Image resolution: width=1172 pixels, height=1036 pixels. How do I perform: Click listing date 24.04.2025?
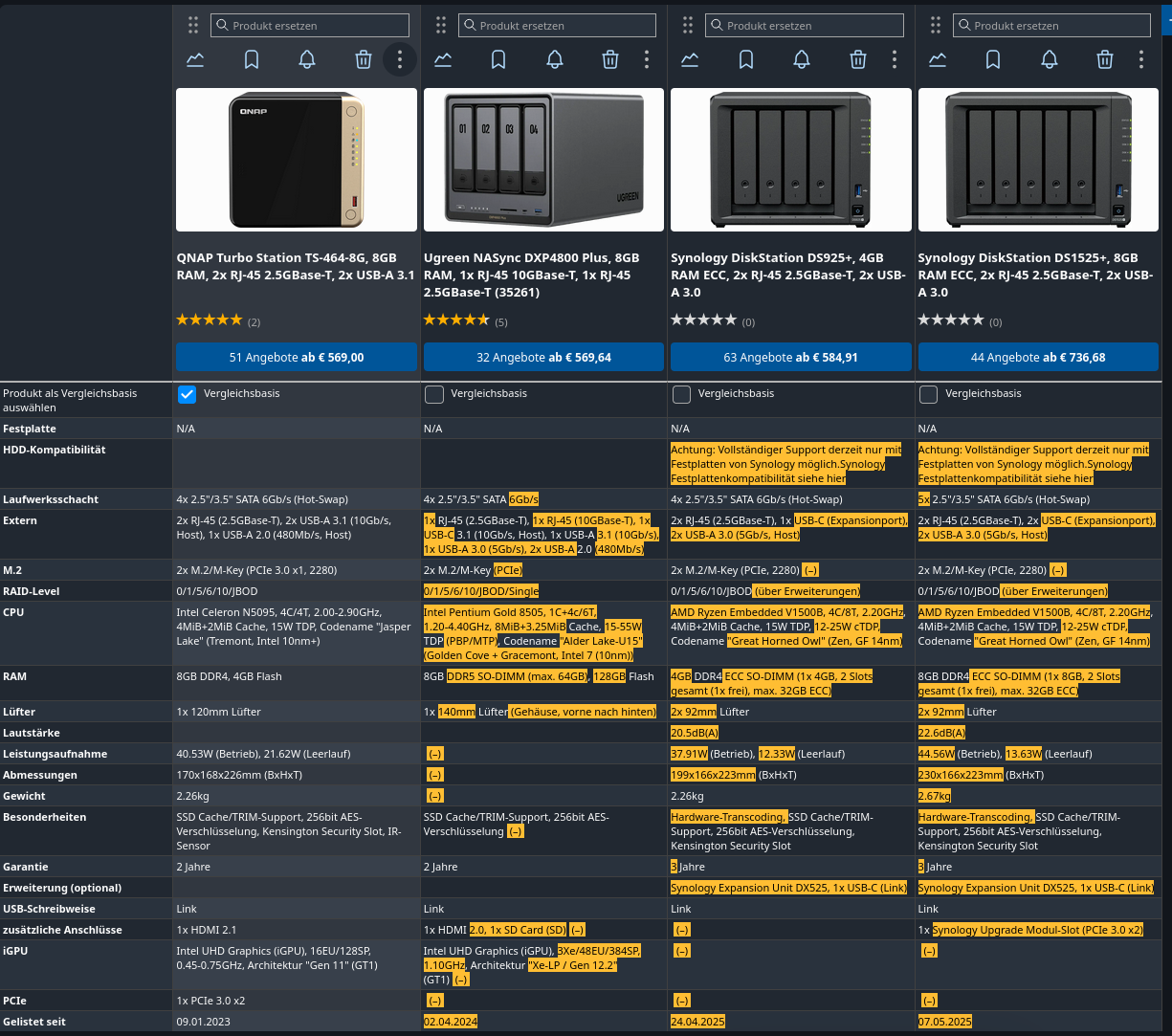(x=698, y=1022)
